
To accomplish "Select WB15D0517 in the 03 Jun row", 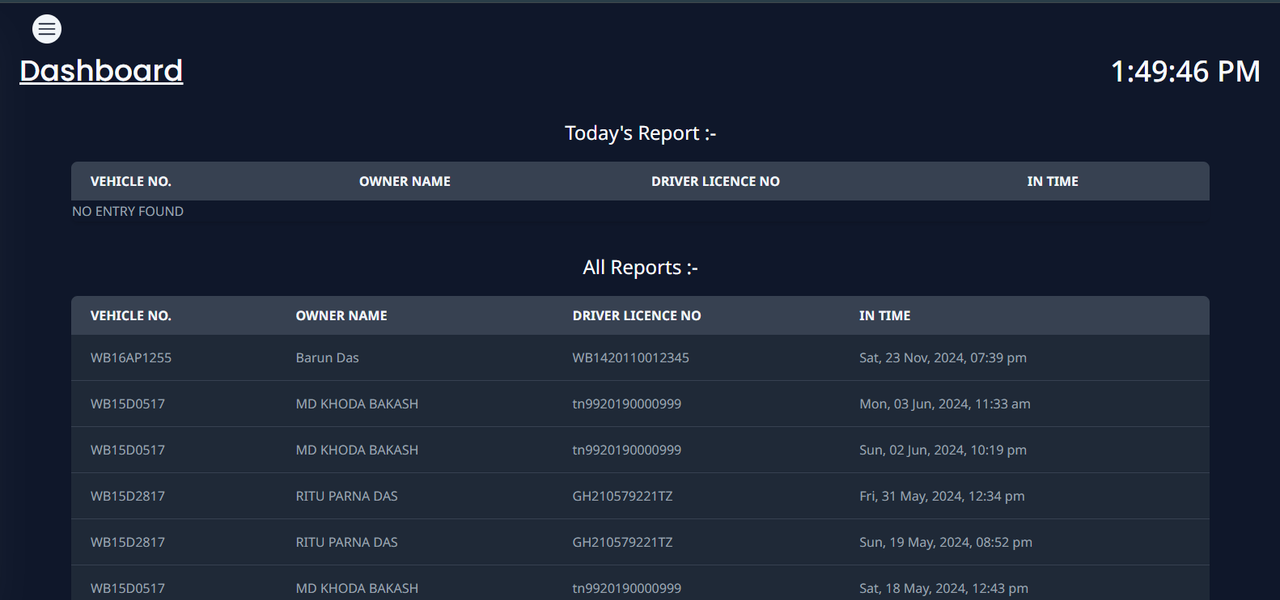I will (x=128, y=404).
